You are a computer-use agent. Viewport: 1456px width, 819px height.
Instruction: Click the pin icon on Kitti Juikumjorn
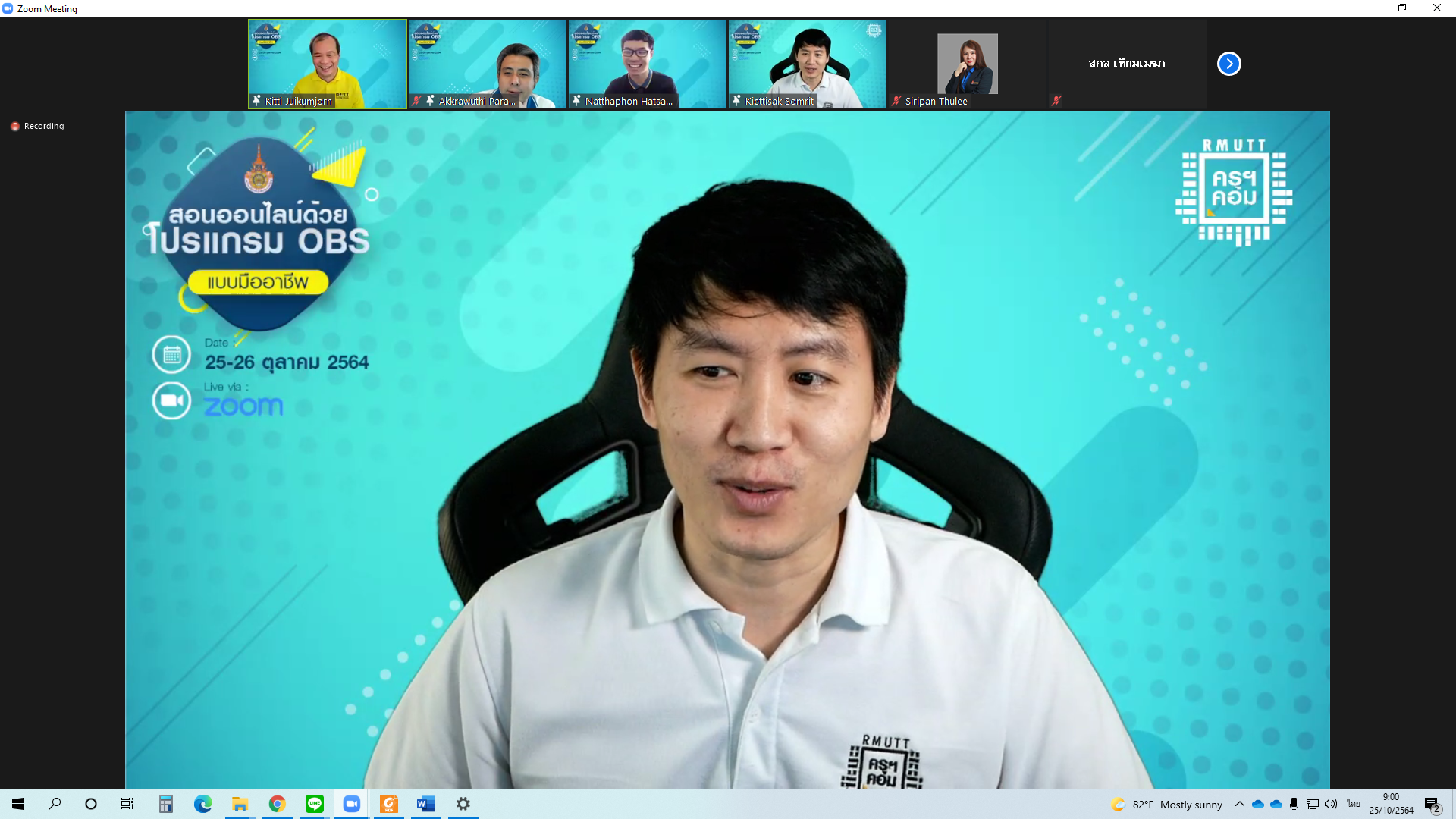(256, 101)
